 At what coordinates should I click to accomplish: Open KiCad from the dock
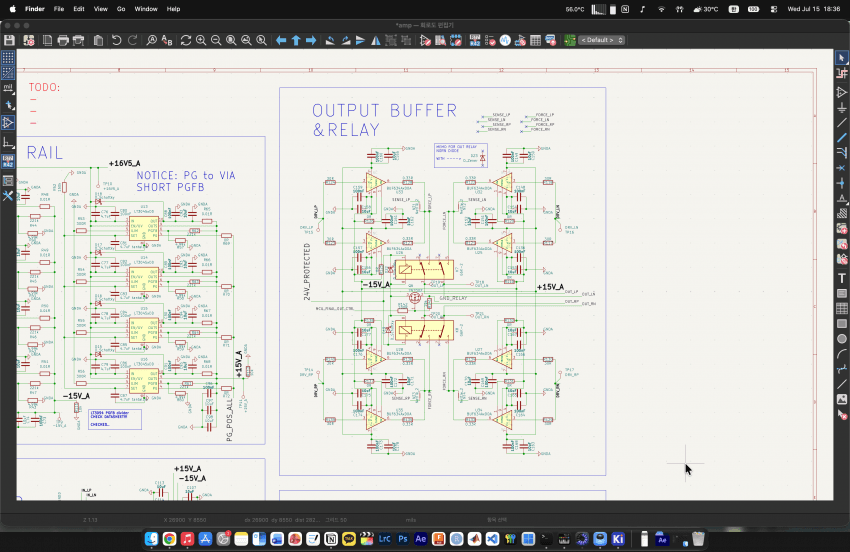click(x=617, y=538)
